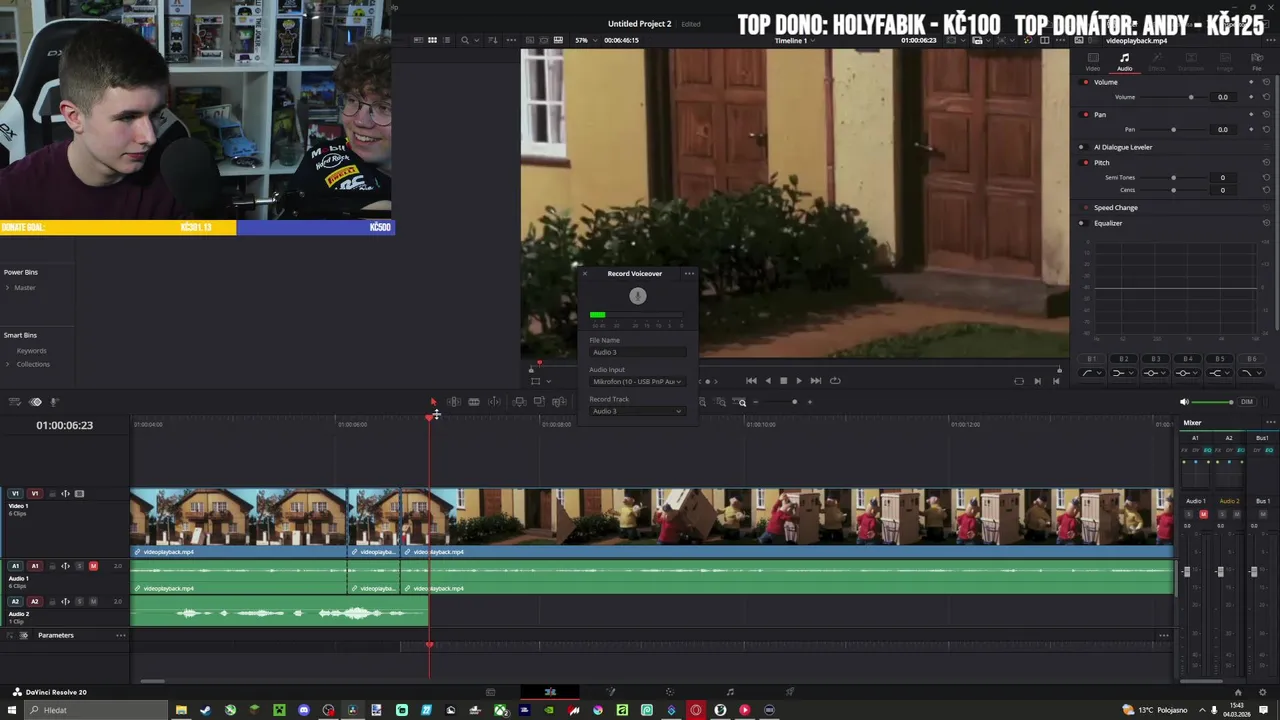Screen dimensions: 1280x720
Task: Toggle loop playback in the viewer
Action: point(835,380)
